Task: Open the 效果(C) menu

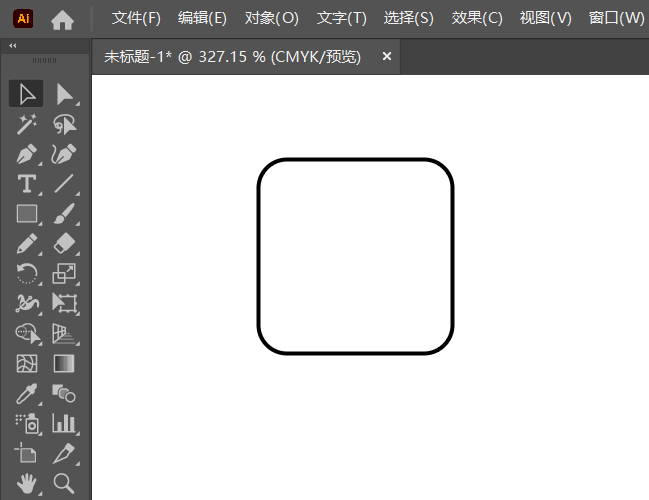Action: [x=477, y=18]
